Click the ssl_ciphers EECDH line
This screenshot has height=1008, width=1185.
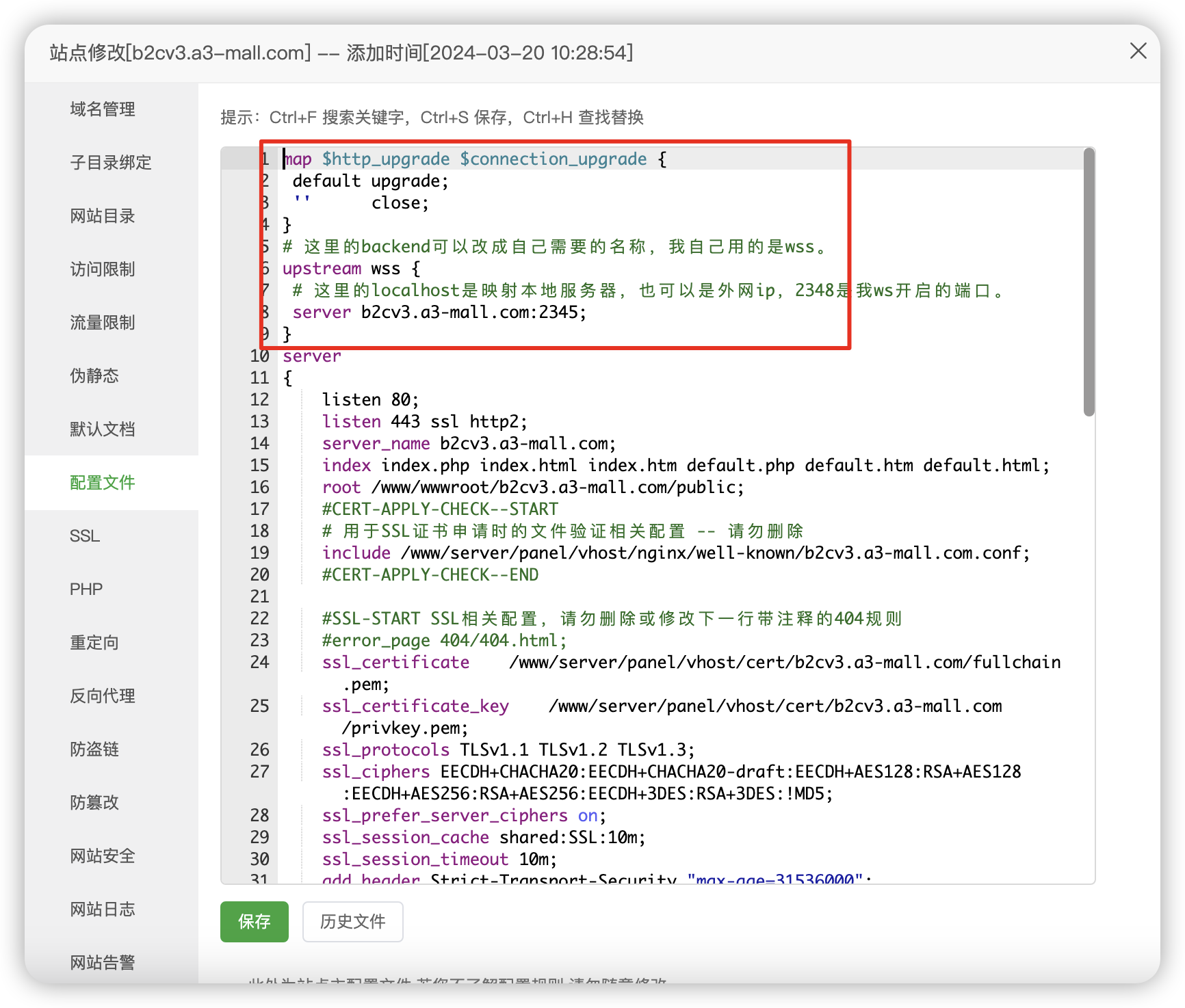(671, 782)
